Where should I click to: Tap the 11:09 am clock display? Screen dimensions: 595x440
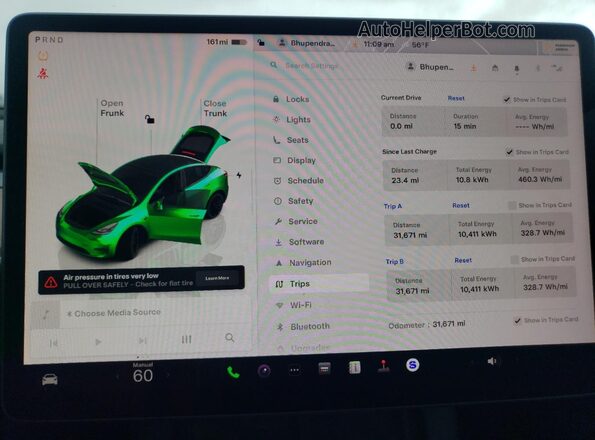[378, 44]
